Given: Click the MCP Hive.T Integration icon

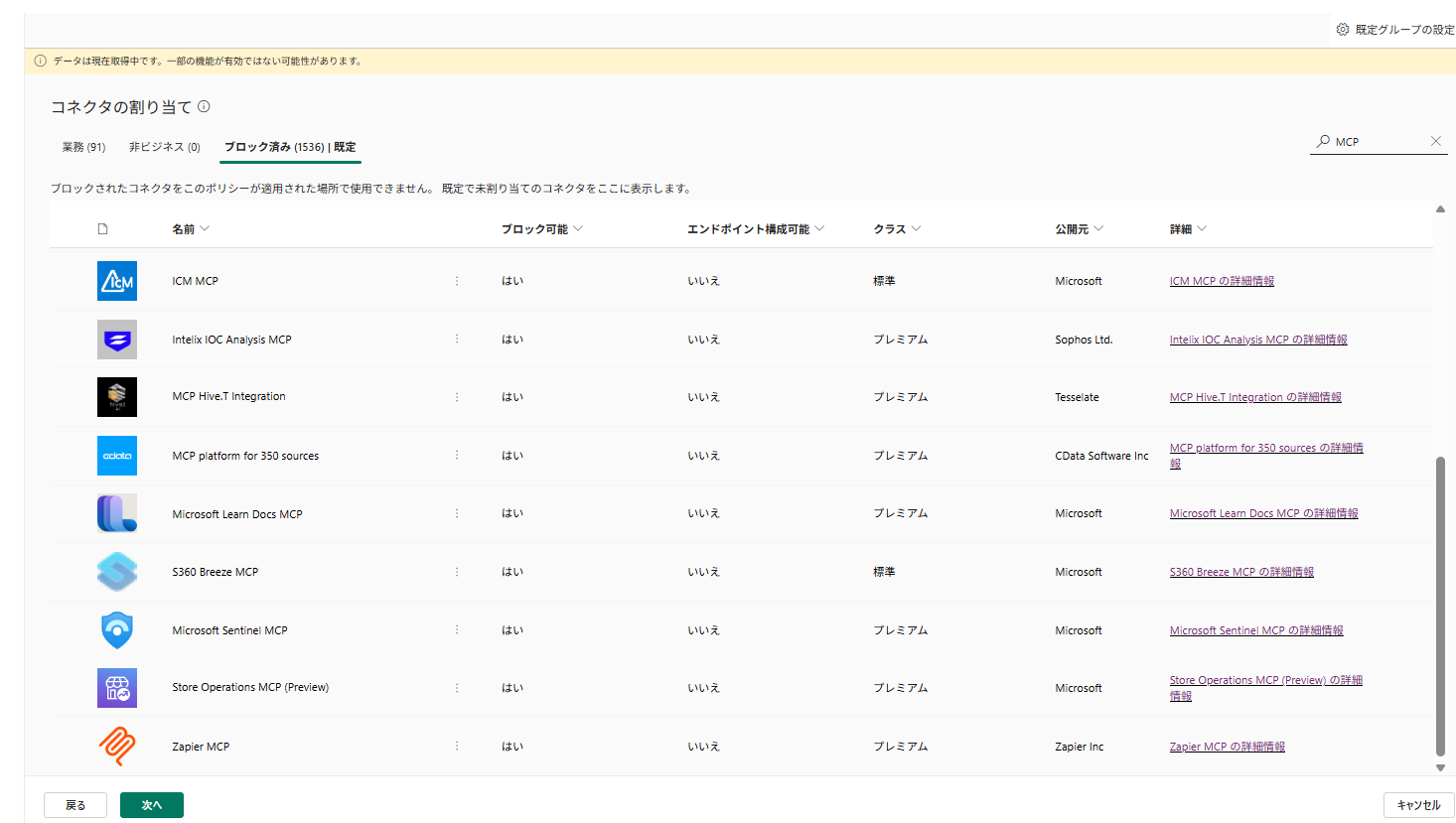Looking at the screenshot, I should click(x=117, y=397).
